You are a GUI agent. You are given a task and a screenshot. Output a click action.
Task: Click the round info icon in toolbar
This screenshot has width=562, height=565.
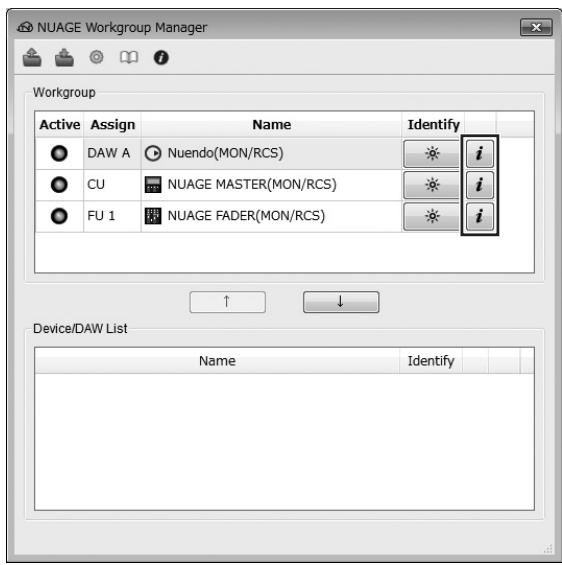tap(161, 57)
